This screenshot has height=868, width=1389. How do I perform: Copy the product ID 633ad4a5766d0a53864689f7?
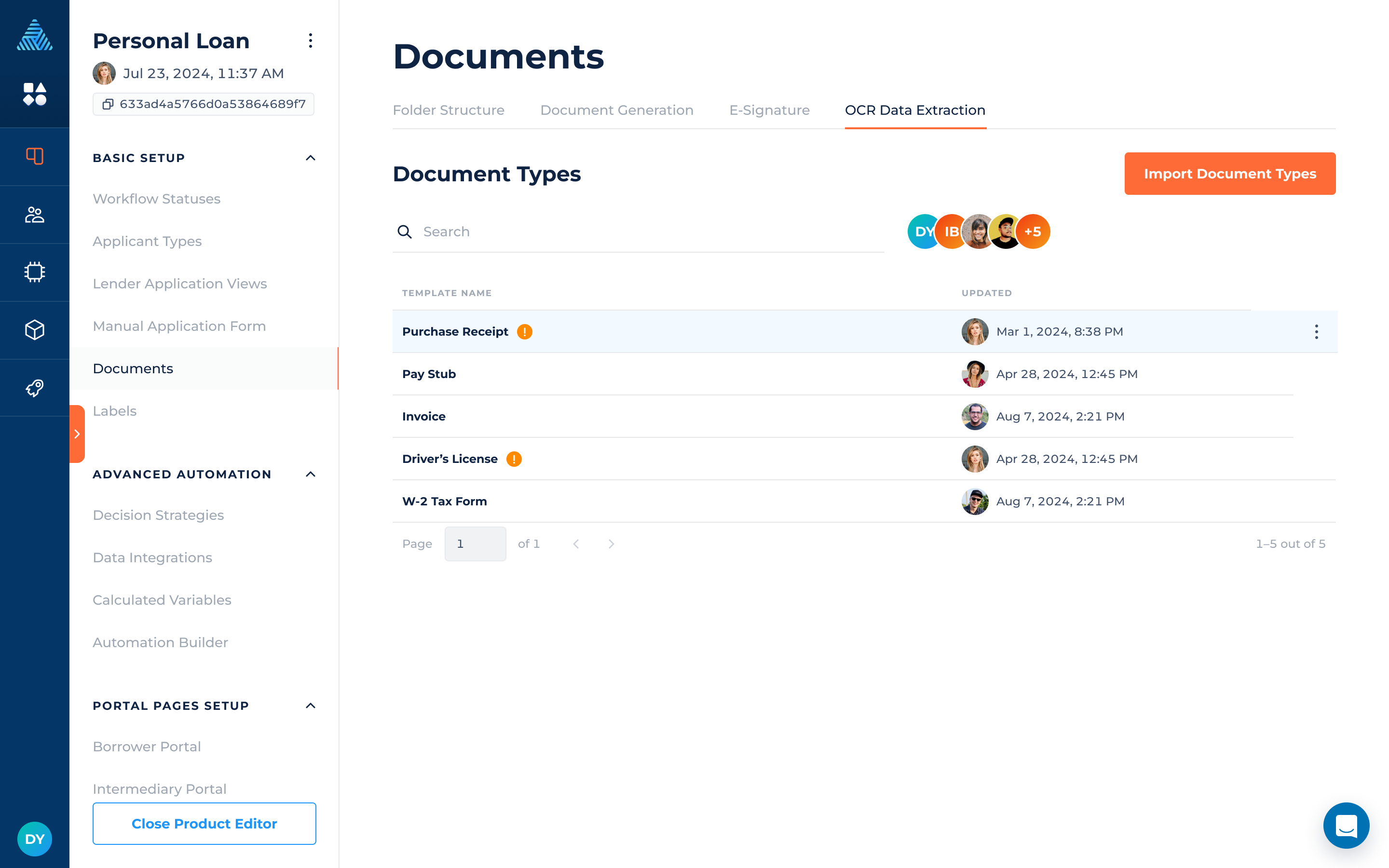pyautogui.click(x=108, y=104)
